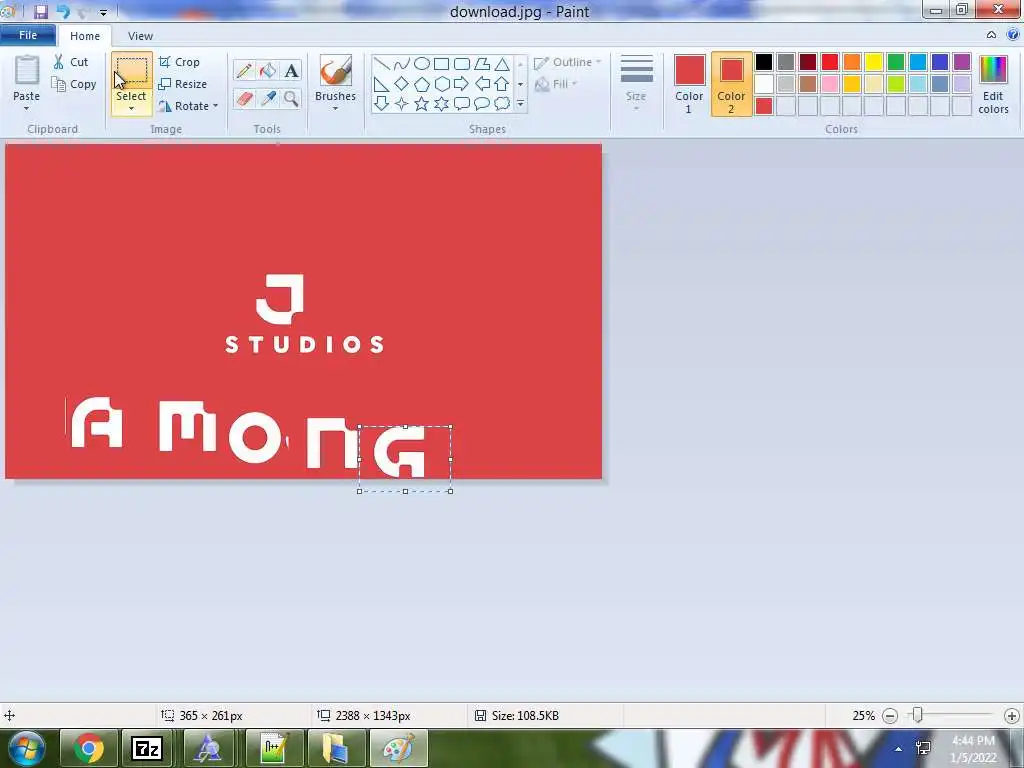Image resolution: width=1024 pixels, height=768 pixels.
Task: Select the Text tool
Action: coord(291,71)
